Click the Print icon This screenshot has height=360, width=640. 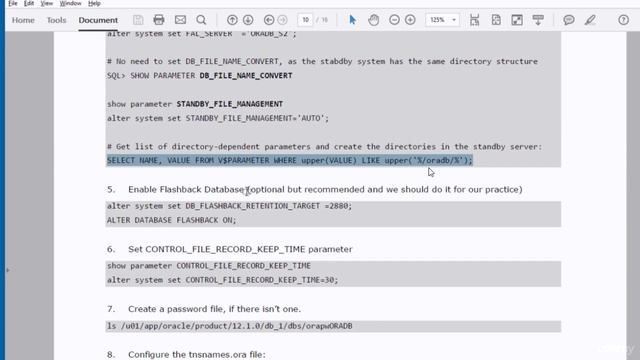coord(159,20)
